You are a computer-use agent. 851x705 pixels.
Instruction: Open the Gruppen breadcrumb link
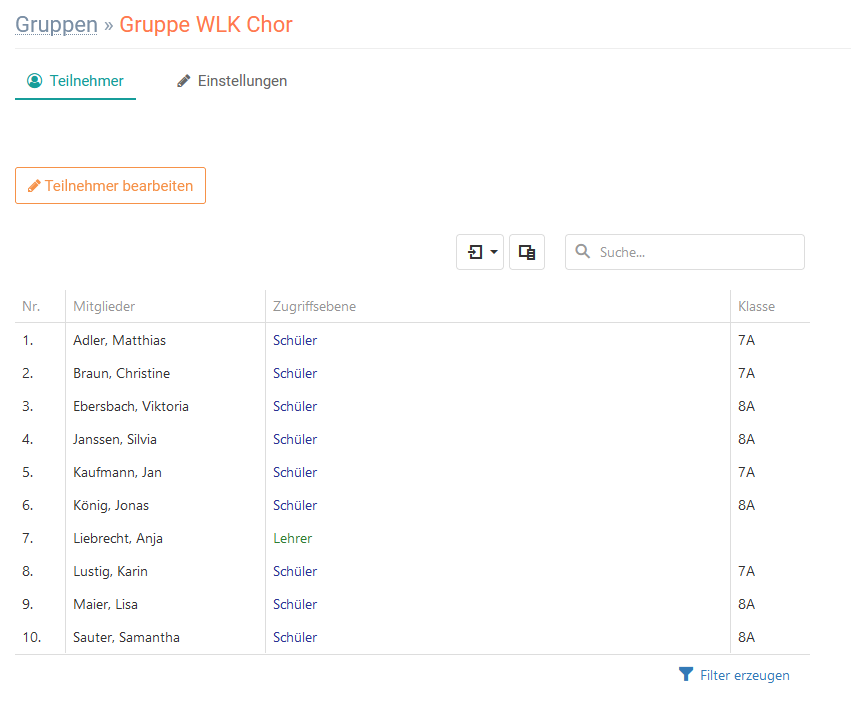click(56, 25)
